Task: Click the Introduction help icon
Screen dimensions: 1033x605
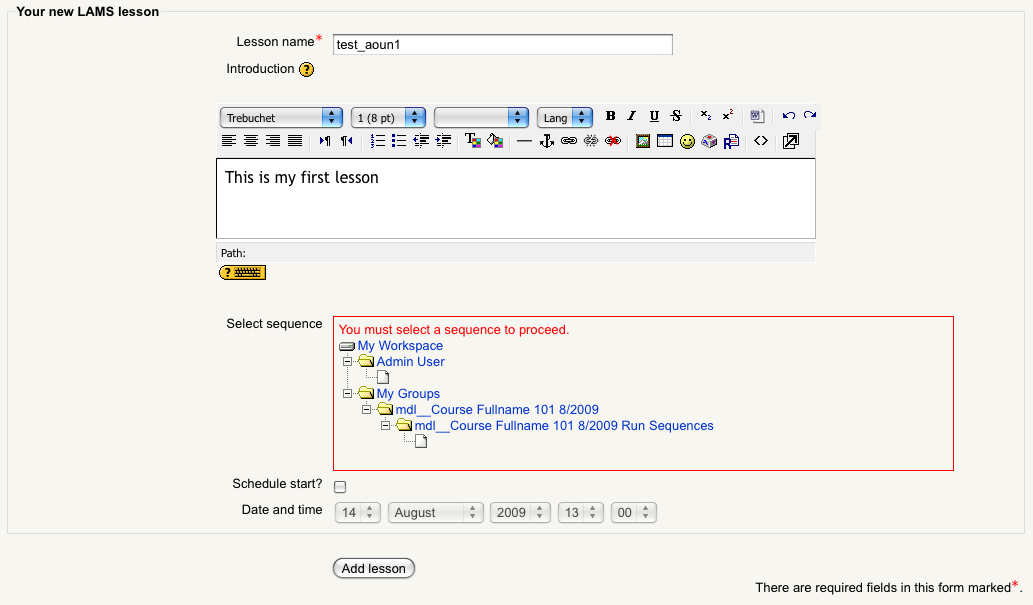Action: [x=307, y=70]
